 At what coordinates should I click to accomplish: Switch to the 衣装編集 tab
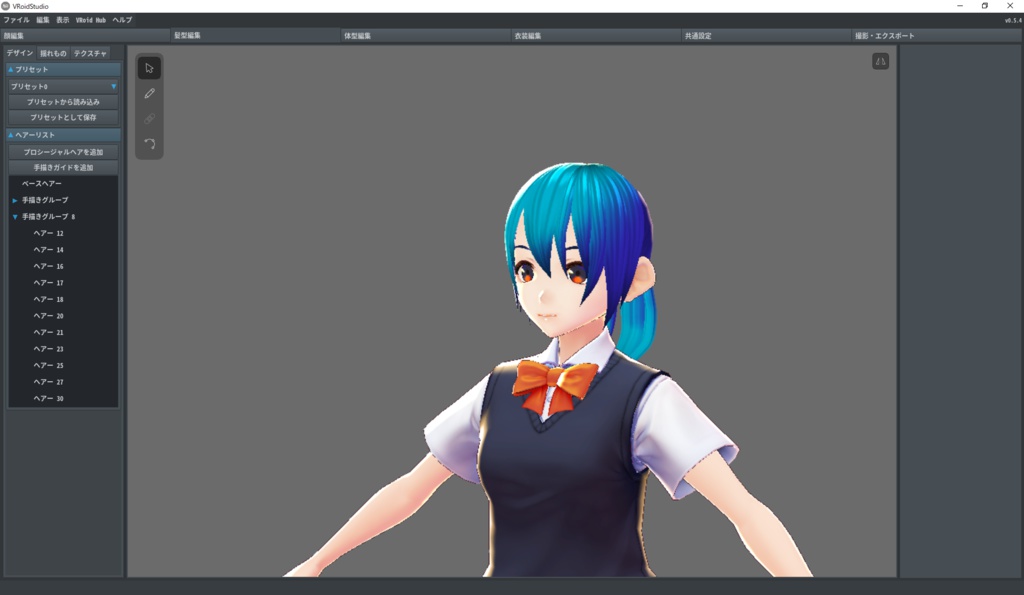pyautogui.click(x=597, y=36)
